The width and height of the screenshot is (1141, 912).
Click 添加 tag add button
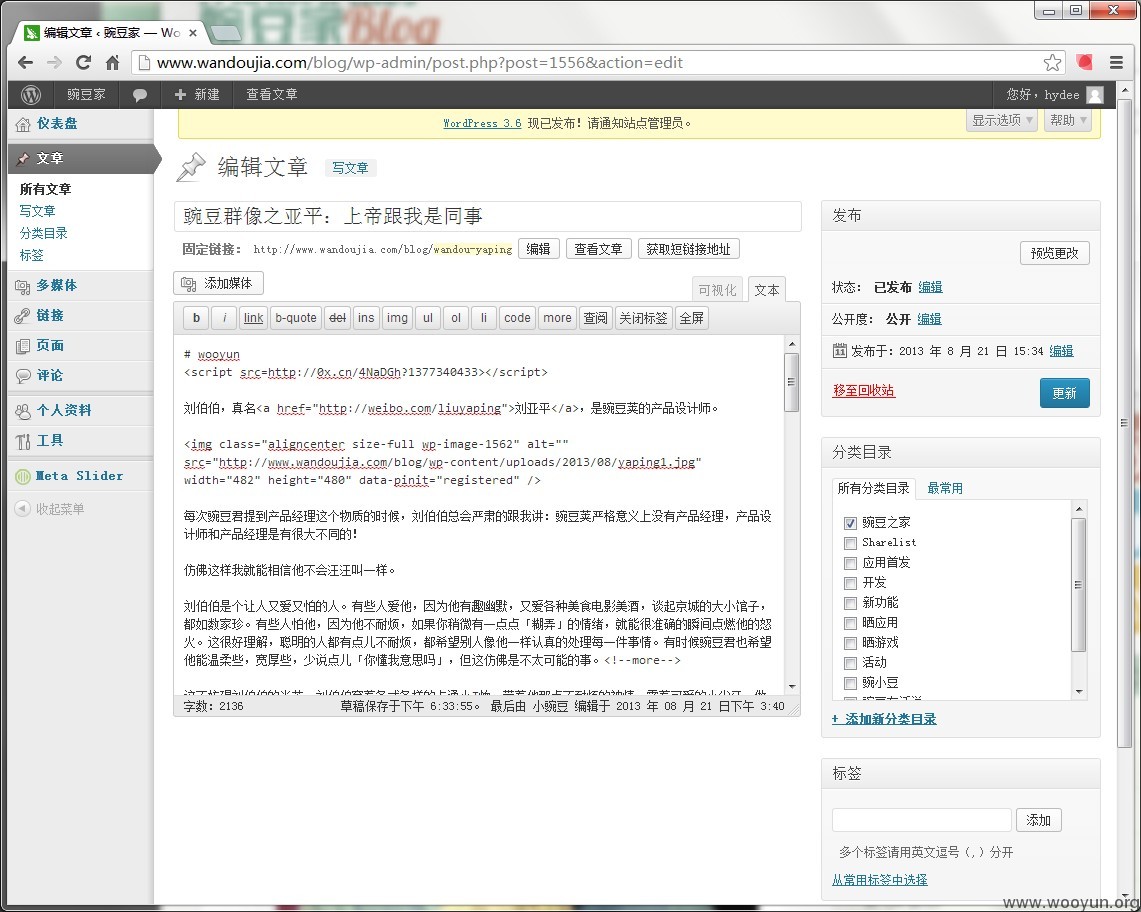click(1038, 820)
